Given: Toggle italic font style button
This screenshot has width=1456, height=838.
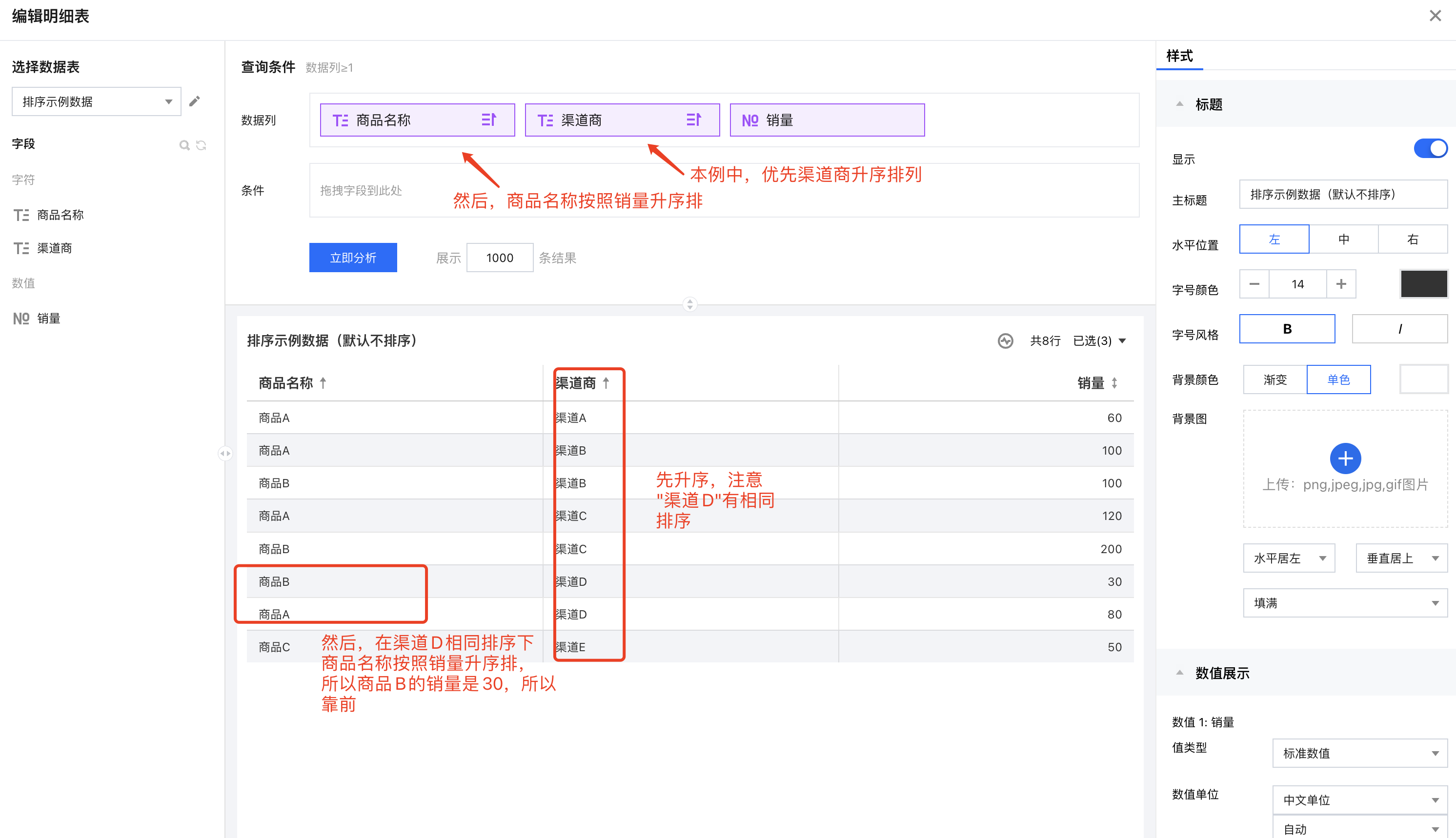Looking at the screenshot, I should pos(1399,329).
